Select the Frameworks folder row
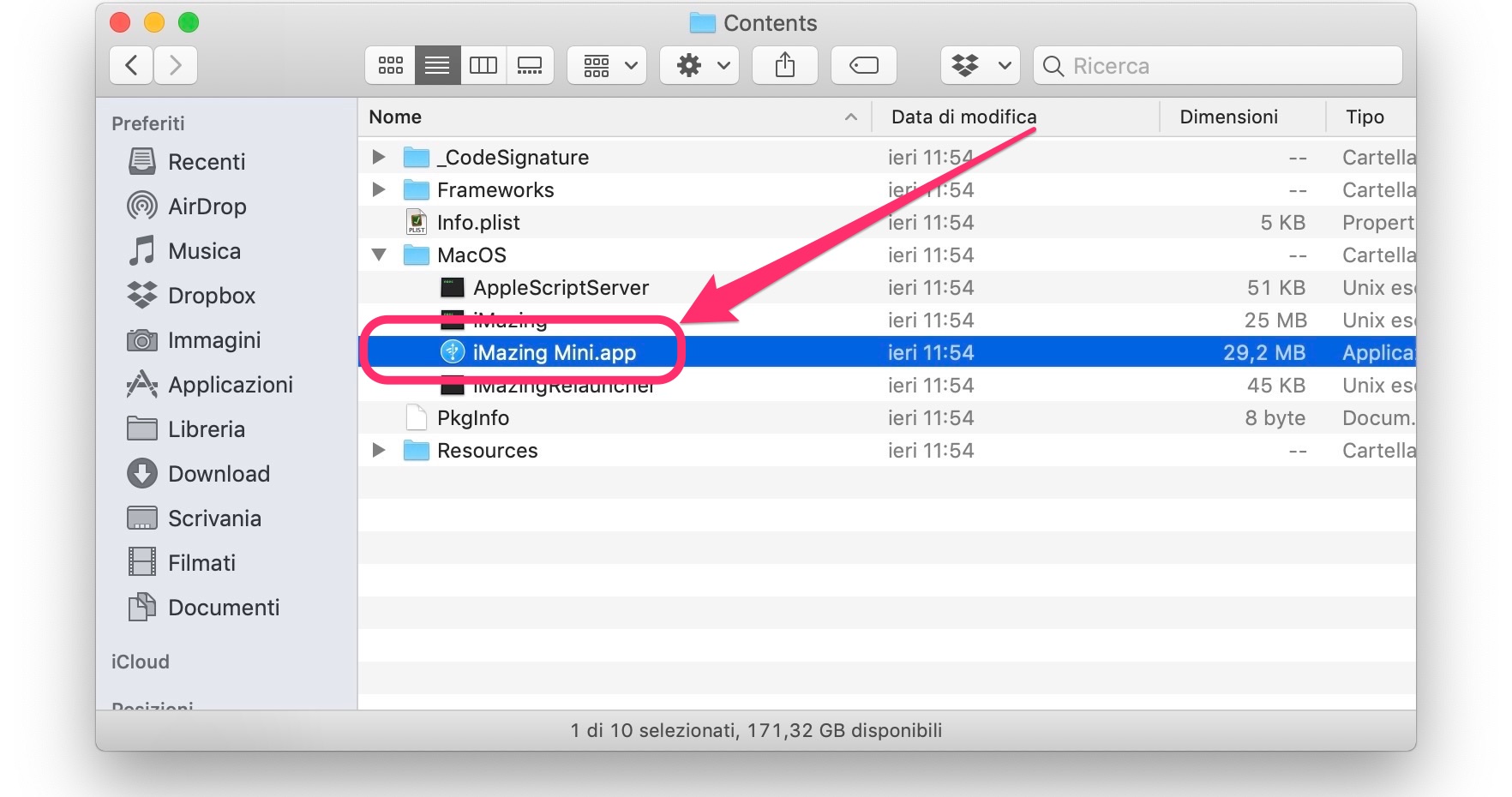Viewport: 1512px width, 797px height. click(887, 190)
